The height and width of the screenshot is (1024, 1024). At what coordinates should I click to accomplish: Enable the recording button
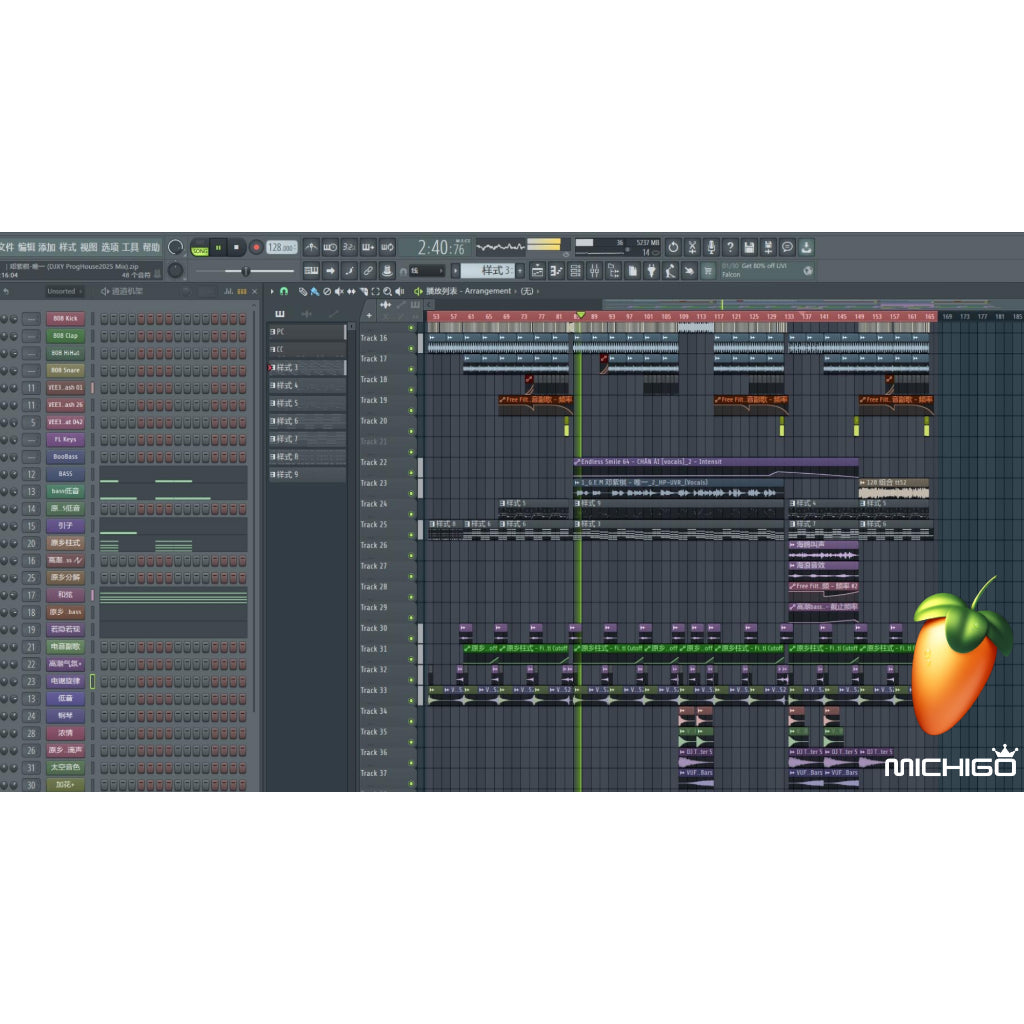pos(255,247)
